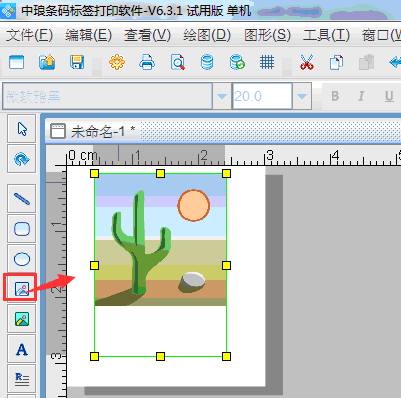Screen dimensions: 401x398
Task: Save the label with the floppy icon
Action: click(77, 62)
